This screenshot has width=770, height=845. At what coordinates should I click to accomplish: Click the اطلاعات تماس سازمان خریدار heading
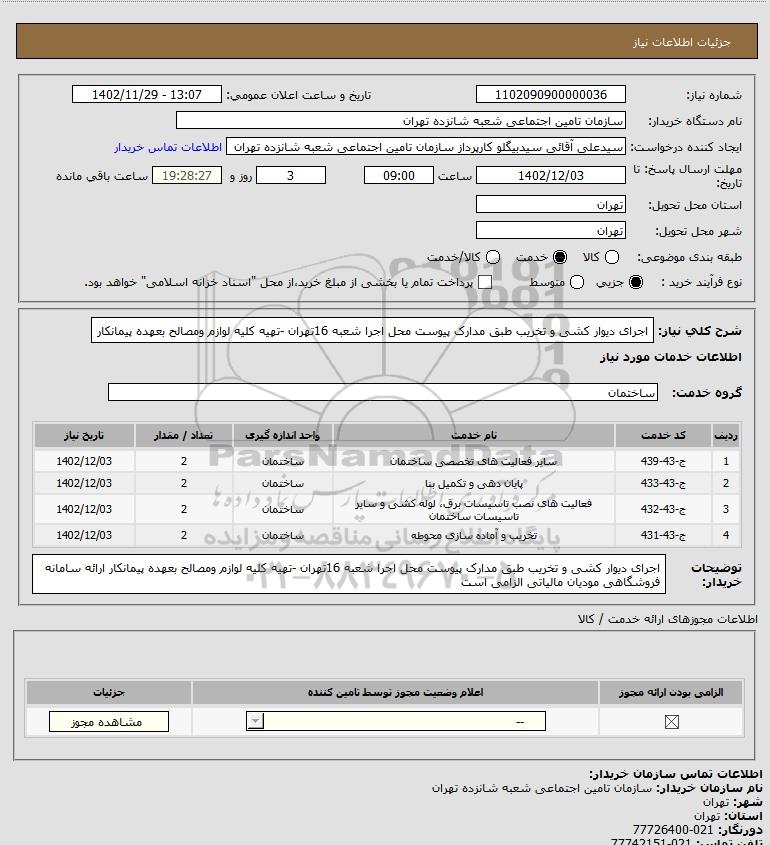[676, 774]
